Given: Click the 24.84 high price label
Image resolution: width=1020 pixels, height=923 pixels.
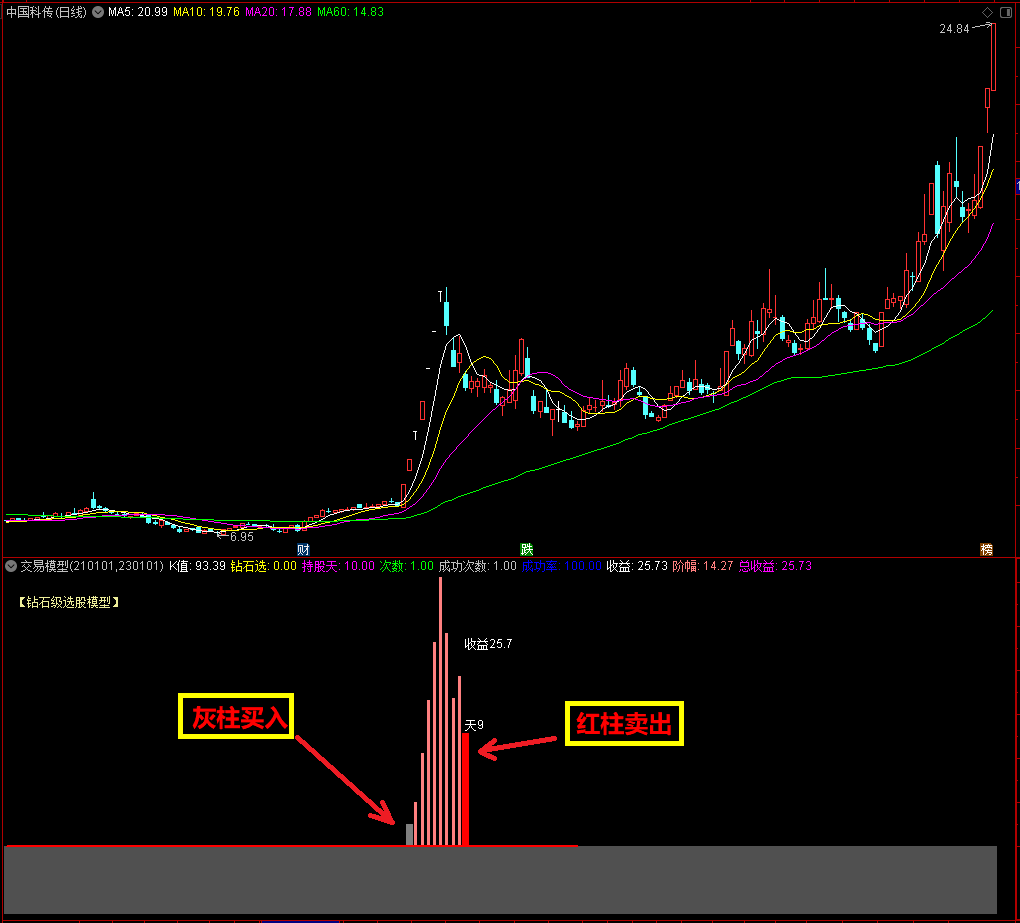Looking at the screenshot, I should coord(954,29).
